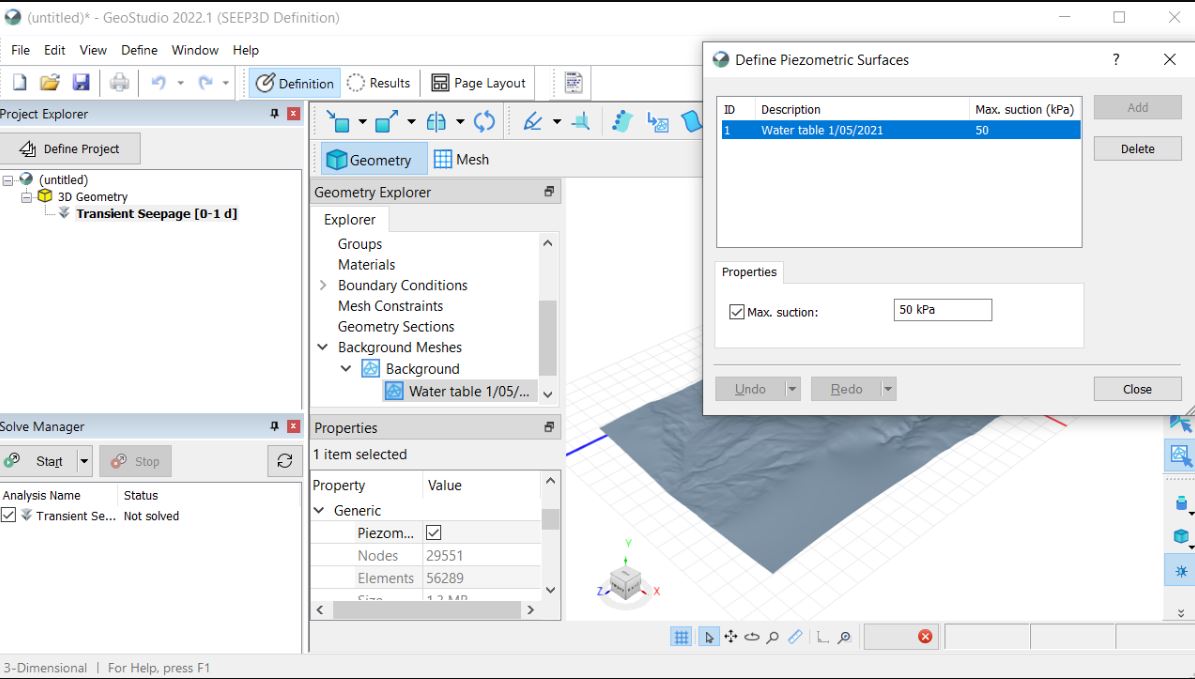Select Transient Seepage [0-1 d] in Project Explorer
The image size is (1195, 679).
[156, 213]
